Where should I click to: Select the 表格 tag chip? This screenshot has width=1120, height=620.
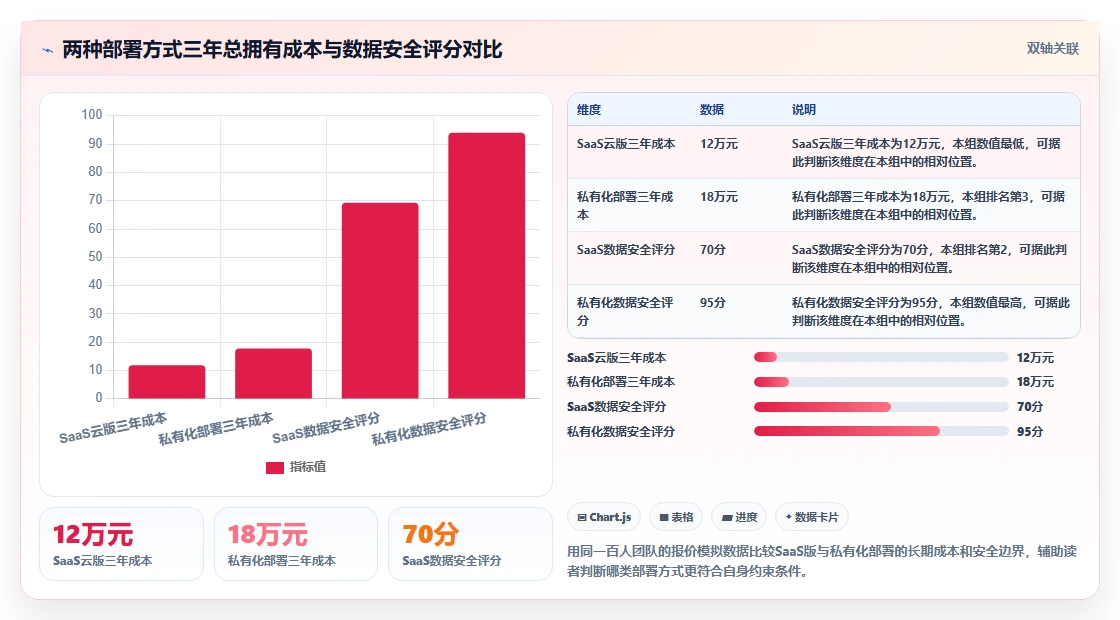click(x=676, y=517)
